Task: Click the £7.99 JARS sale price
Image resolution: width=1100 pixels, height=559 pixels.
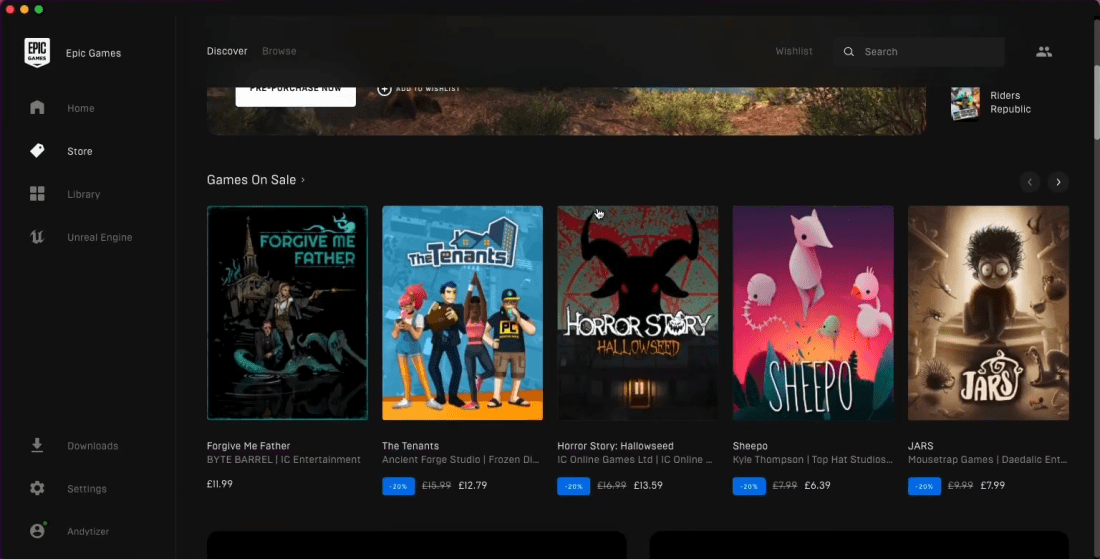Action: (x=993, y=485)
